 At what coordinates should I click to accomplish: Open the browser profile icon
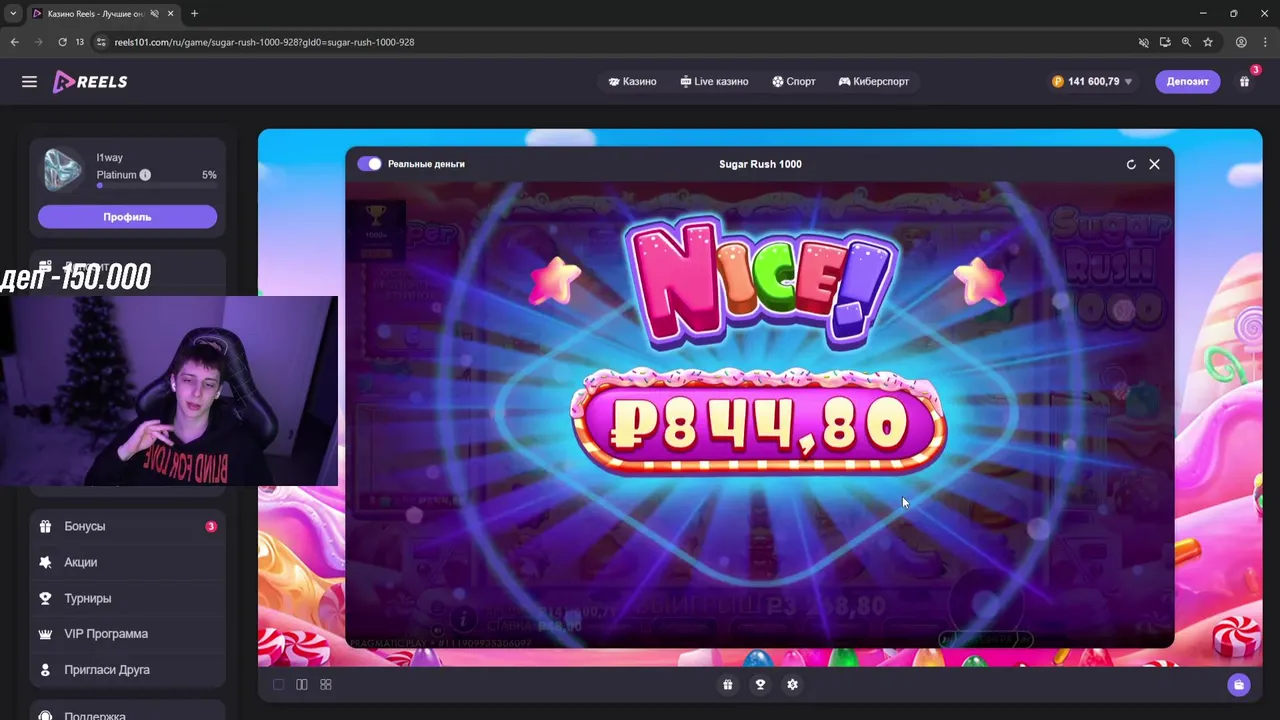pyautogui.click(x=1241, y=42)
